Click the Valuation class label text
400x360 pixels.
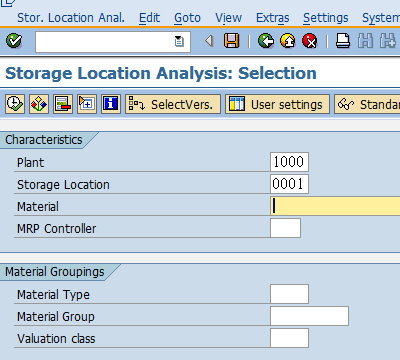tap(56, 339)
